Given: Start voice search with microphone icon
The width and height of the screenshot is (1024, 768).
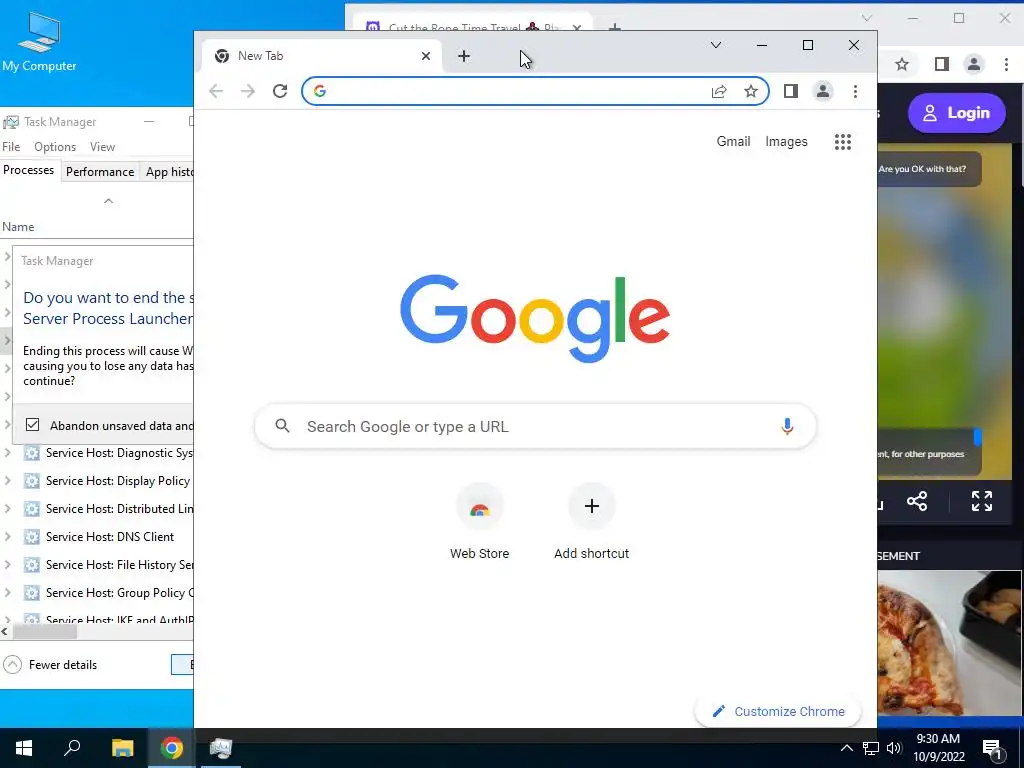Looking at the screenshot, I should [787, 426].
